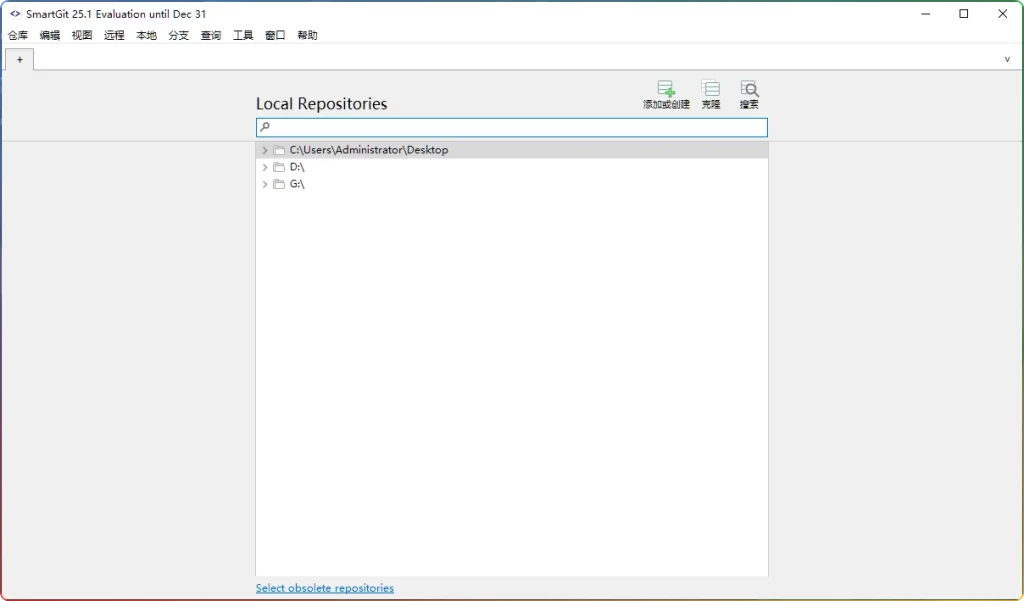Click the folder icon beside the Desktop repository
The height and width of the screenshot is (601, 1024).
tap(278, 149)
